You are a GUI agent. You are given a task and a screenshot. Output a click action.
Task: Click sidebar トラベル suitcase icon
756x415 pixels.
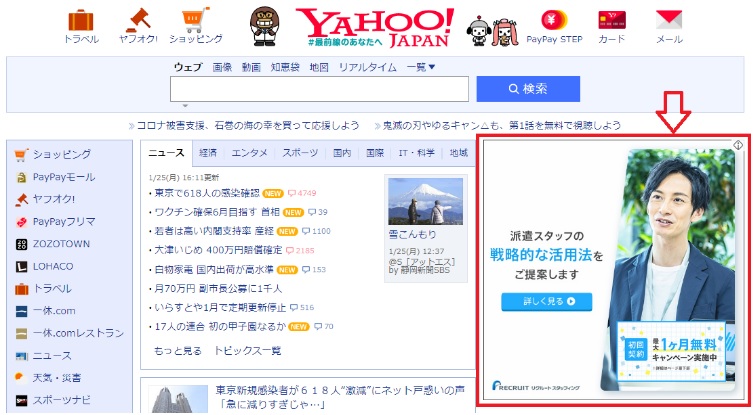21,289
